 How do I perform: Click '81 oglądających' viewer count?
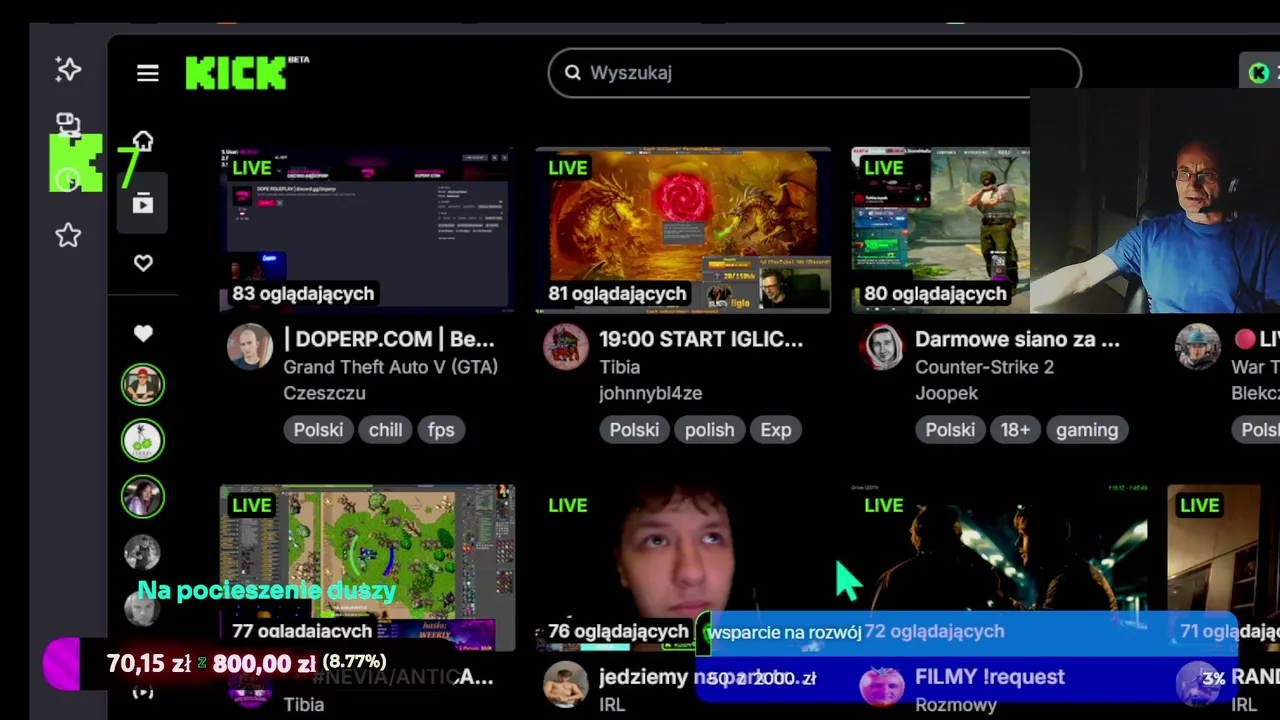617,293
